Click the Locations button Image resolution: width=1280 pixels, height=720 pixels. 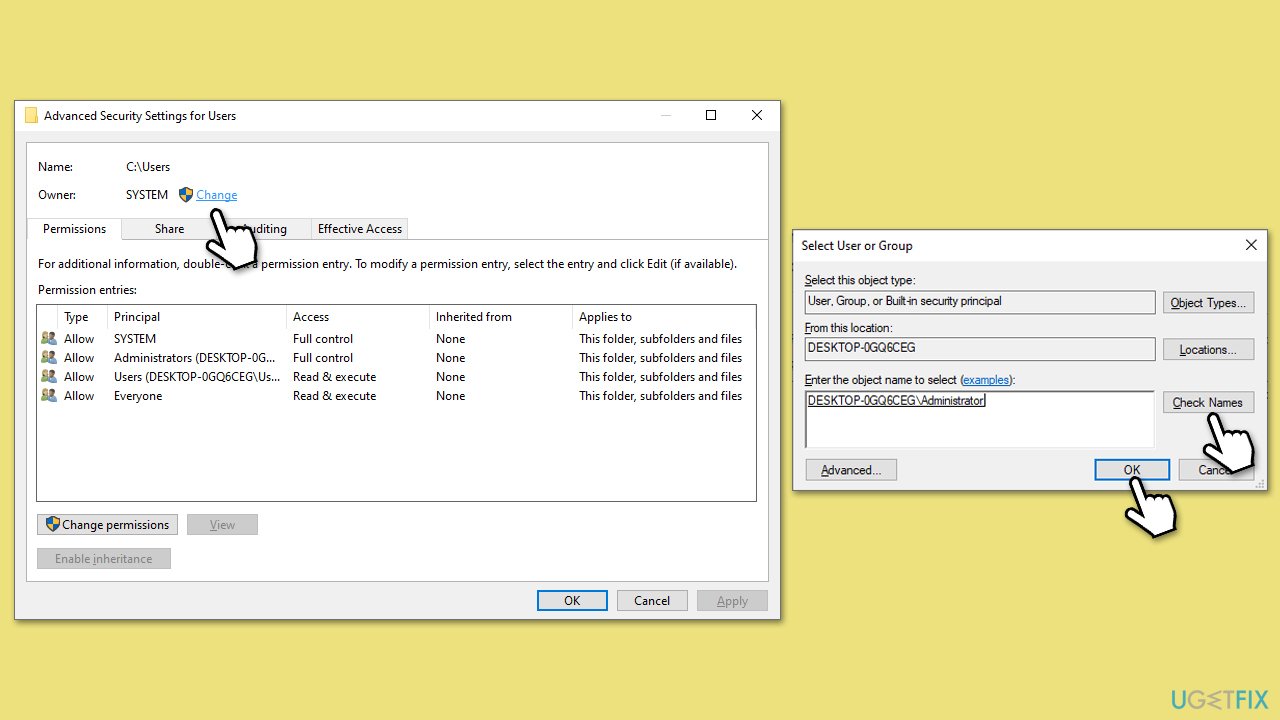(x=1207, y=350)
